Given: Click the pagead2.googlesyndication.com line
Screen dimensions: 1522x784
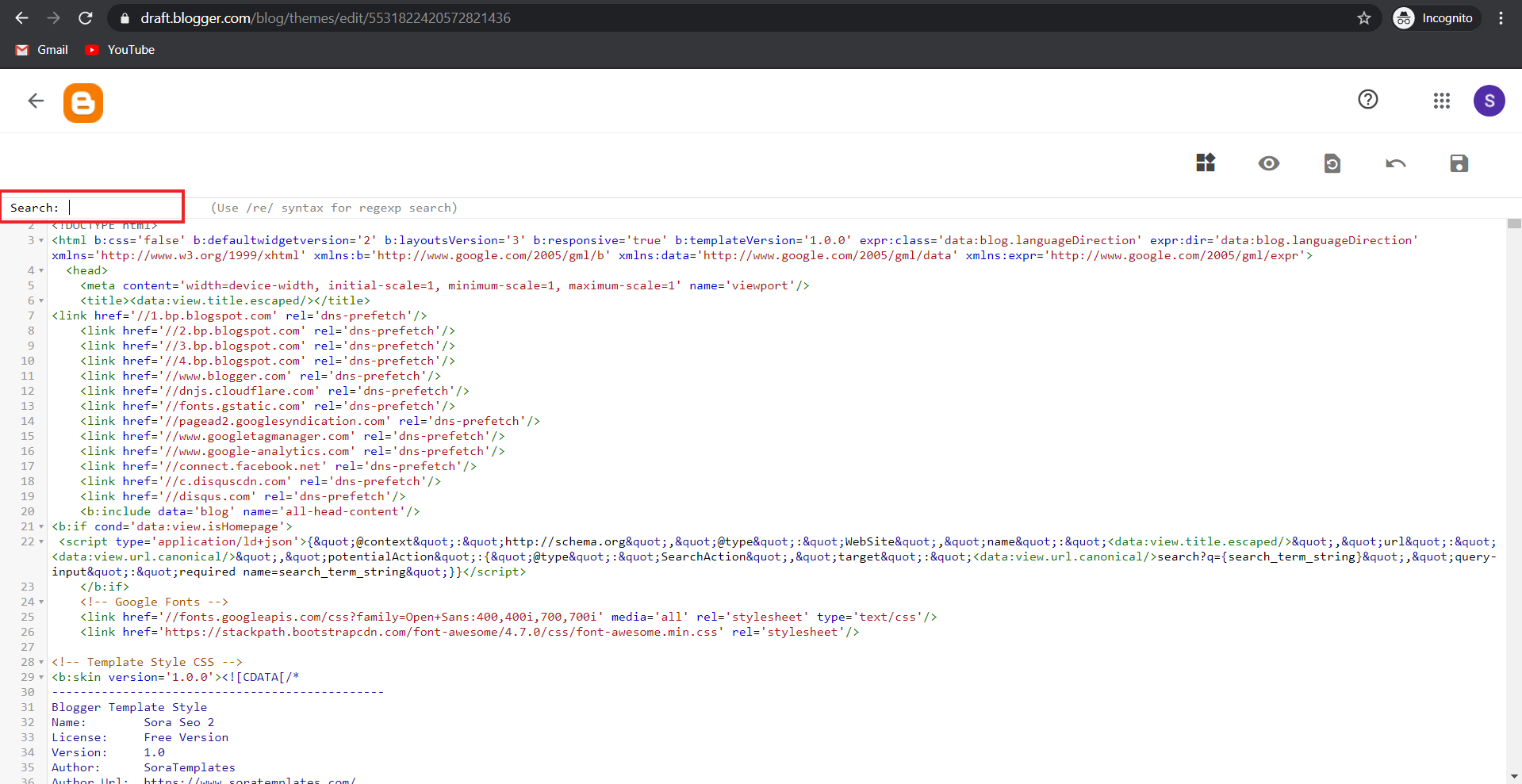Looking at the screenshot, I should [310, 421].
